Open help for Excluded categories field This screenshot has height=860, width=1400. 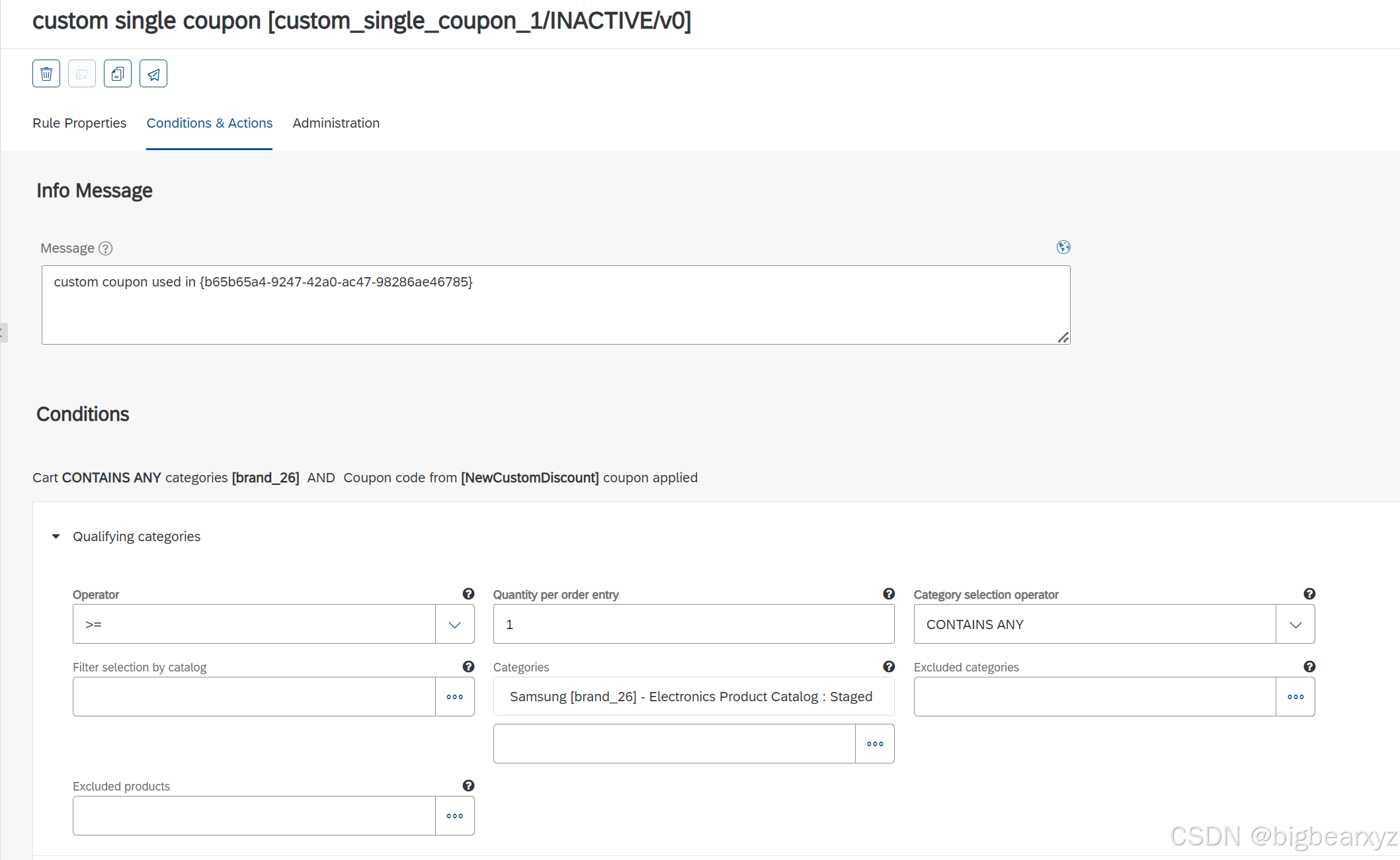point(1309,667)
